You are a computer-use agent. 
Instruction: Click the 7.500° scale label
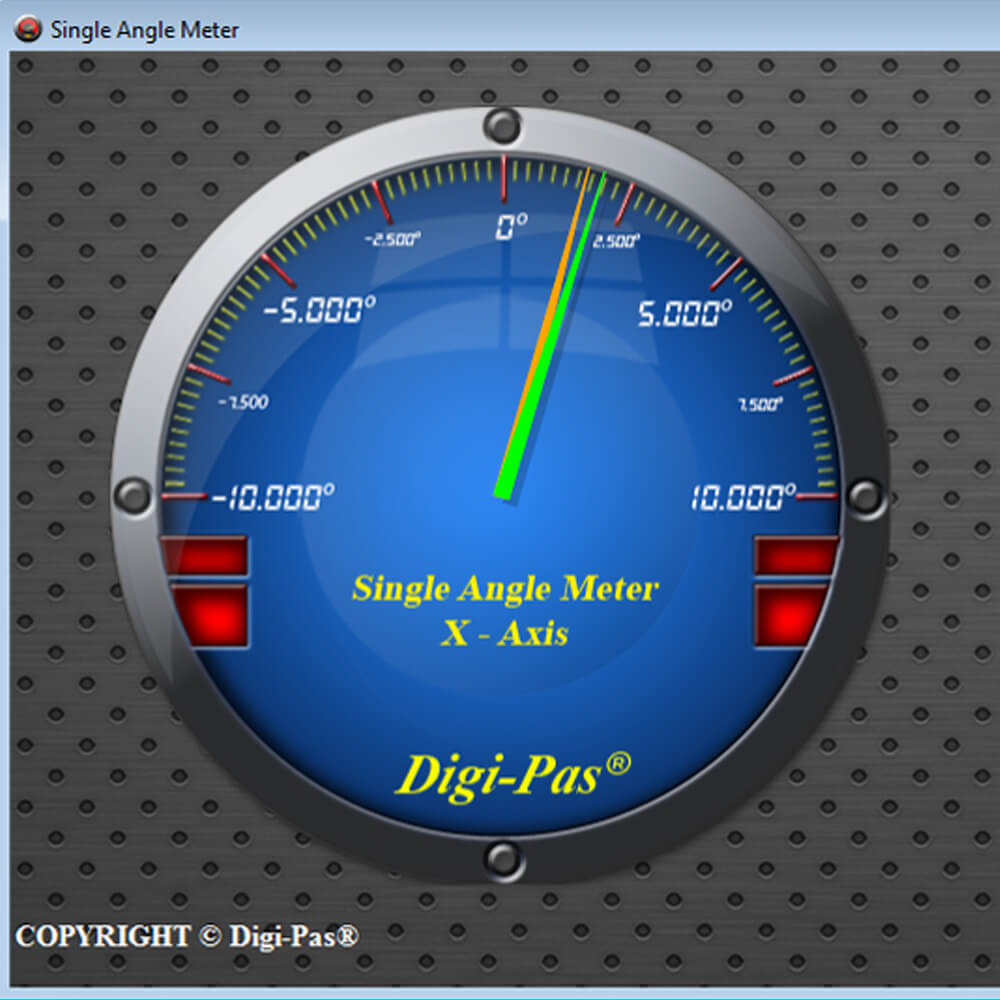(x=760, y=404)
